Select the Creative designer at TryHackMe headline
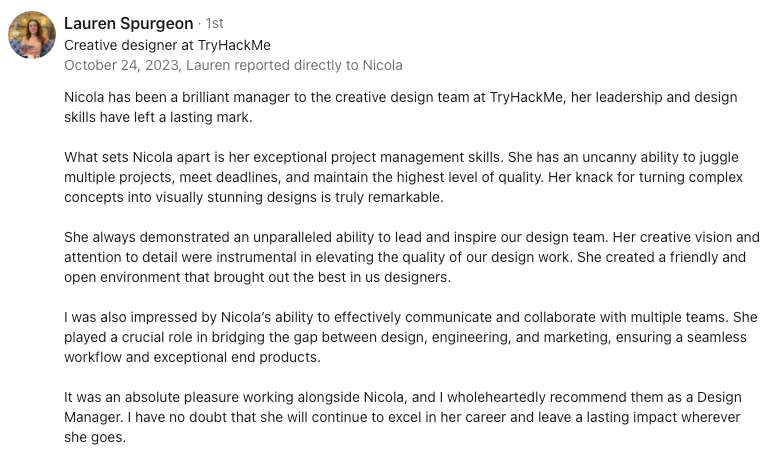The image size is (779, 454). (167, 45)
